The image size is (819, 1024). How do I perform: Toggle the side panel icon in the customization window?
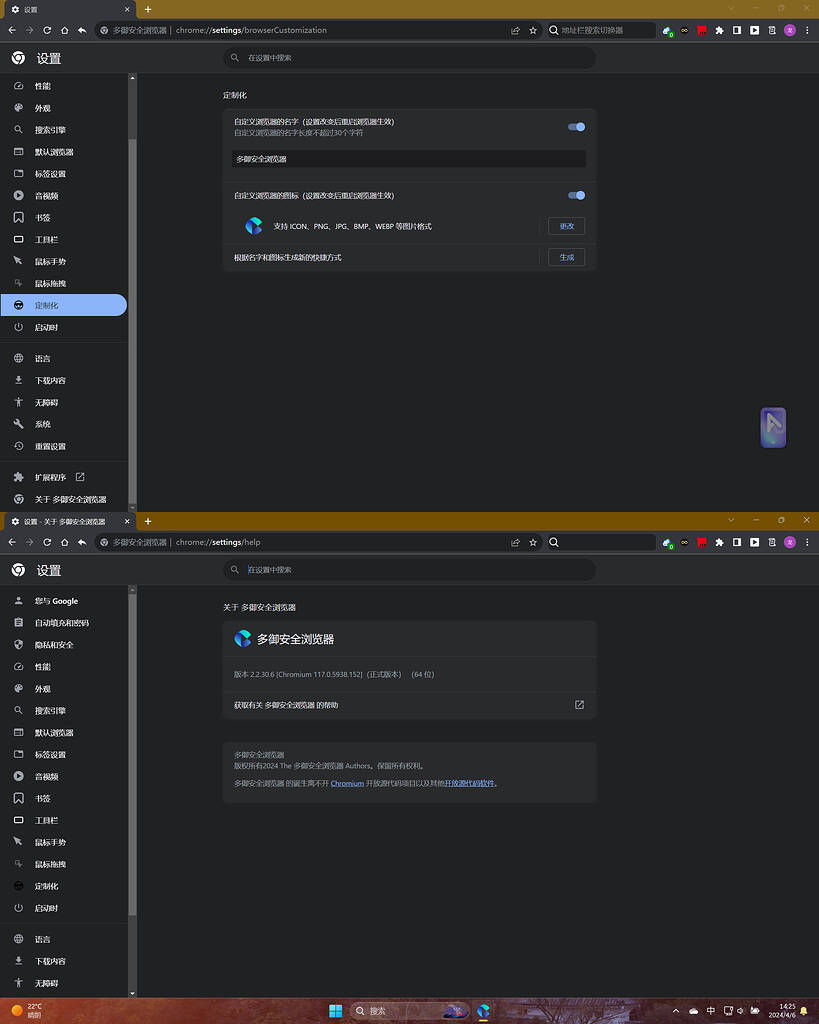click(x=737, y=30)
